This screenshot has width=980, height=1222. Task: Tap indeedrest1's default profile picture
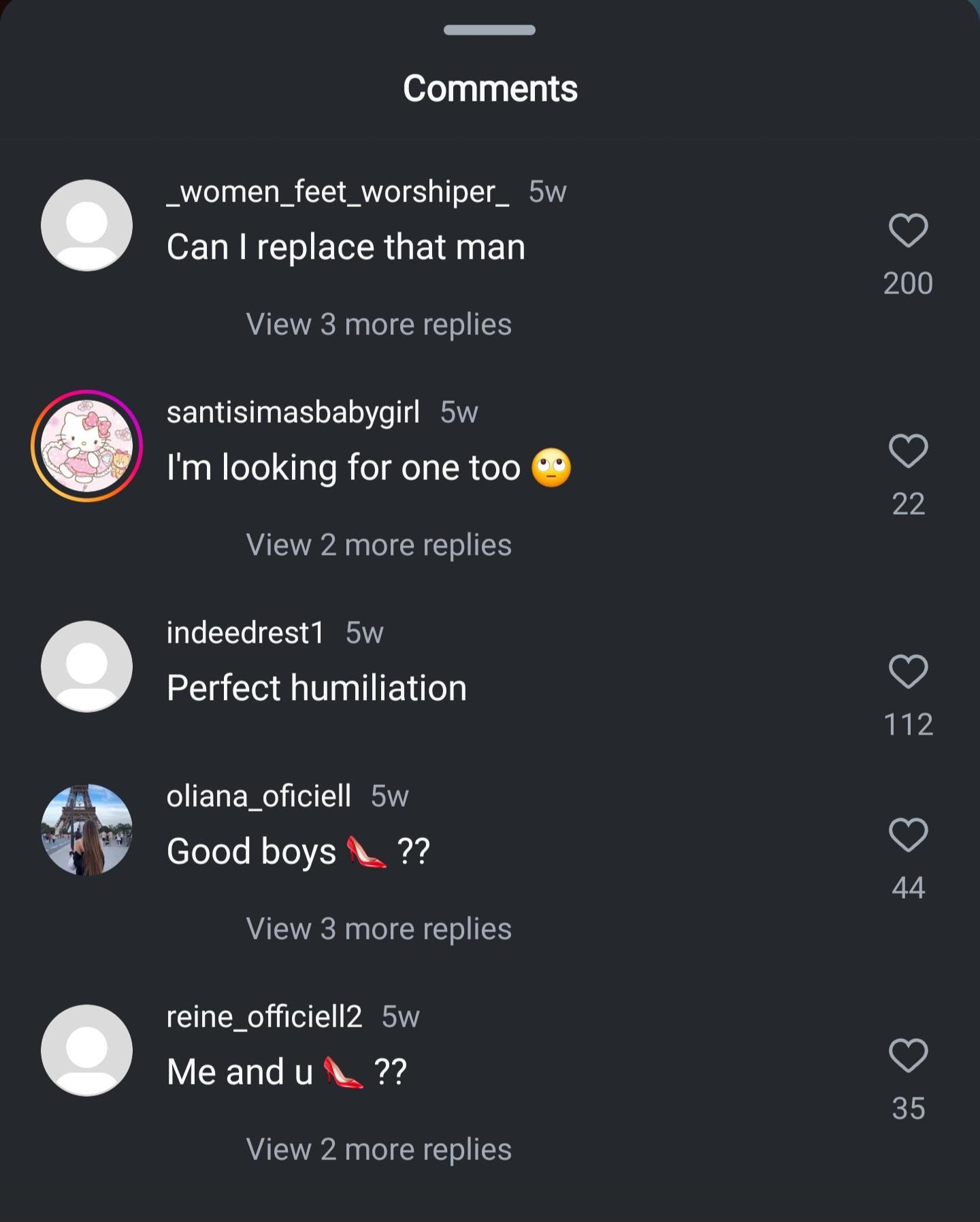click(86, 666)
